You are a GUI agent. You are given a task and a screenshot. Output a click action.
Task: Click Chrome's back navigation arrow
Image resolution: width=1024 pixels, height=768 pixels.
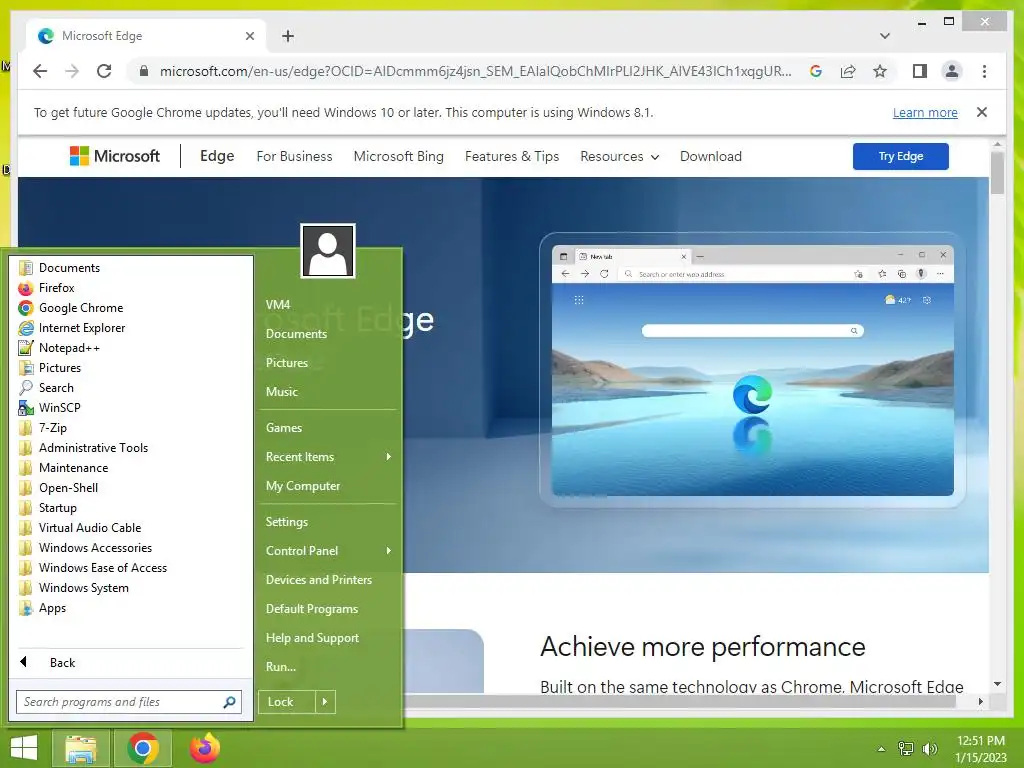tap(40, 71)
